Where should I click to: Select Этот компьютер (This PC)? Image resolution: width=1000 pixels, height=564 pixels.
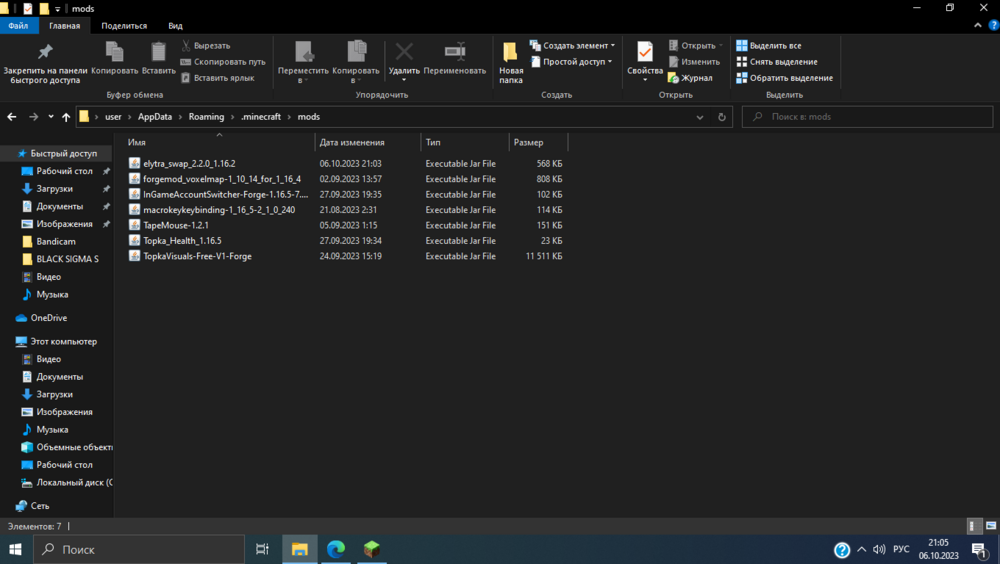click(x=63, y=341)
